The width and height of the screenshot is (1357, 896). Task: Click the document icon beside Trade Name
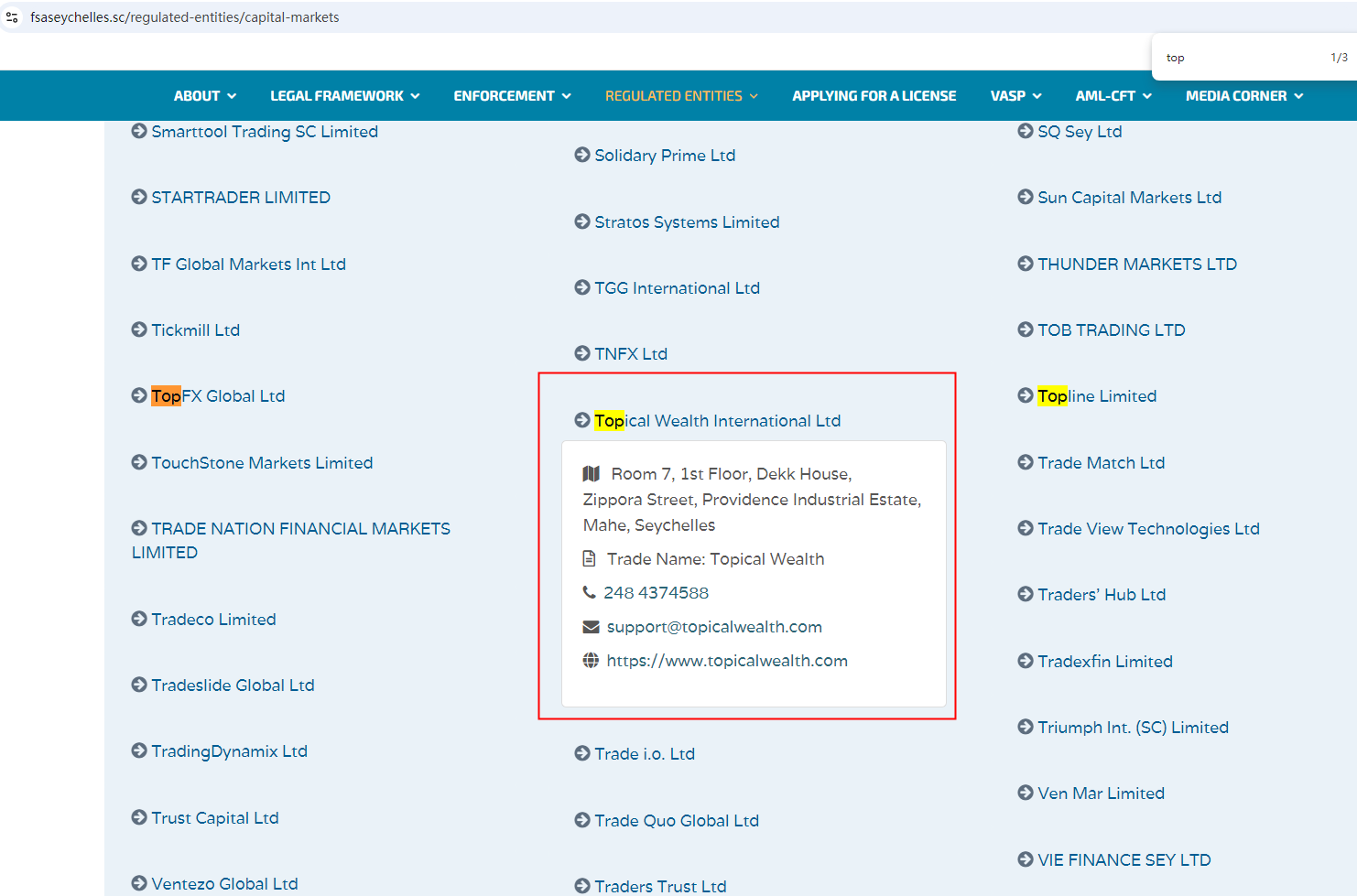590,559
